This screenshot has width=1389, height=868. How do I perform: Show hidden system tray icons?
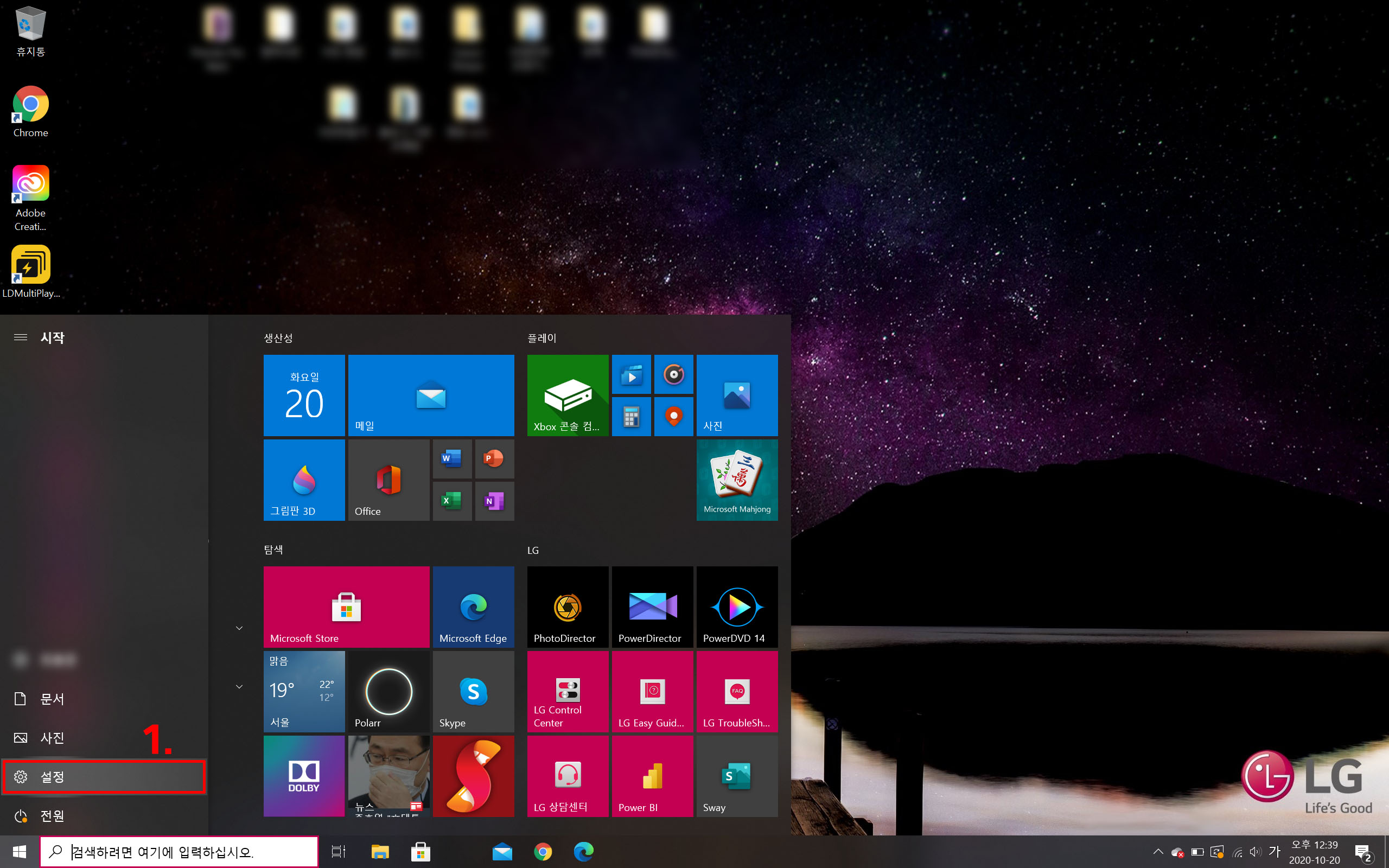1158,852
